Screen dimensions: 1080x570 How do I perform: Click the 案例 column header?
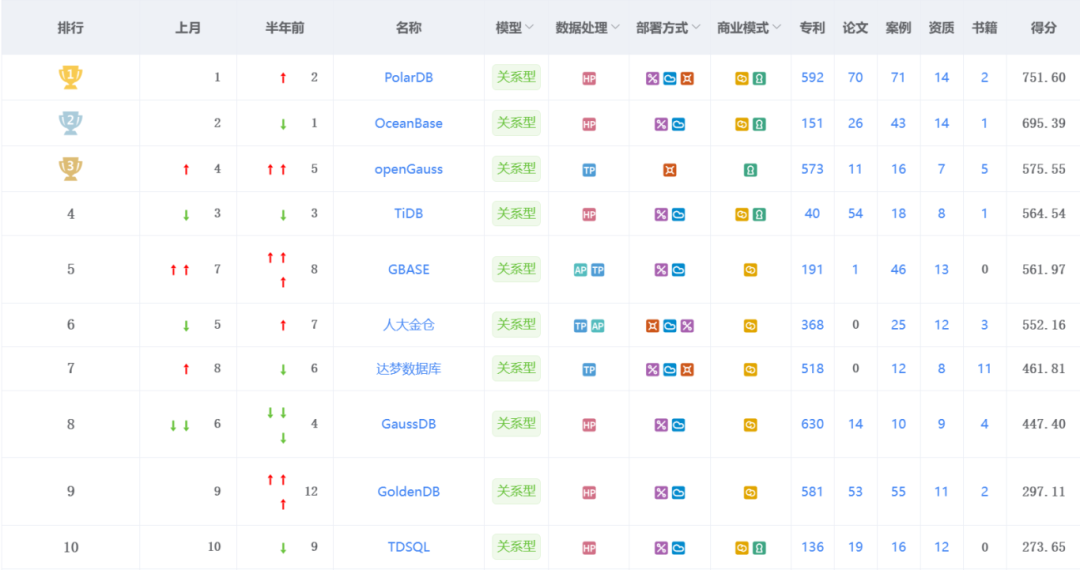coord(898,28)
